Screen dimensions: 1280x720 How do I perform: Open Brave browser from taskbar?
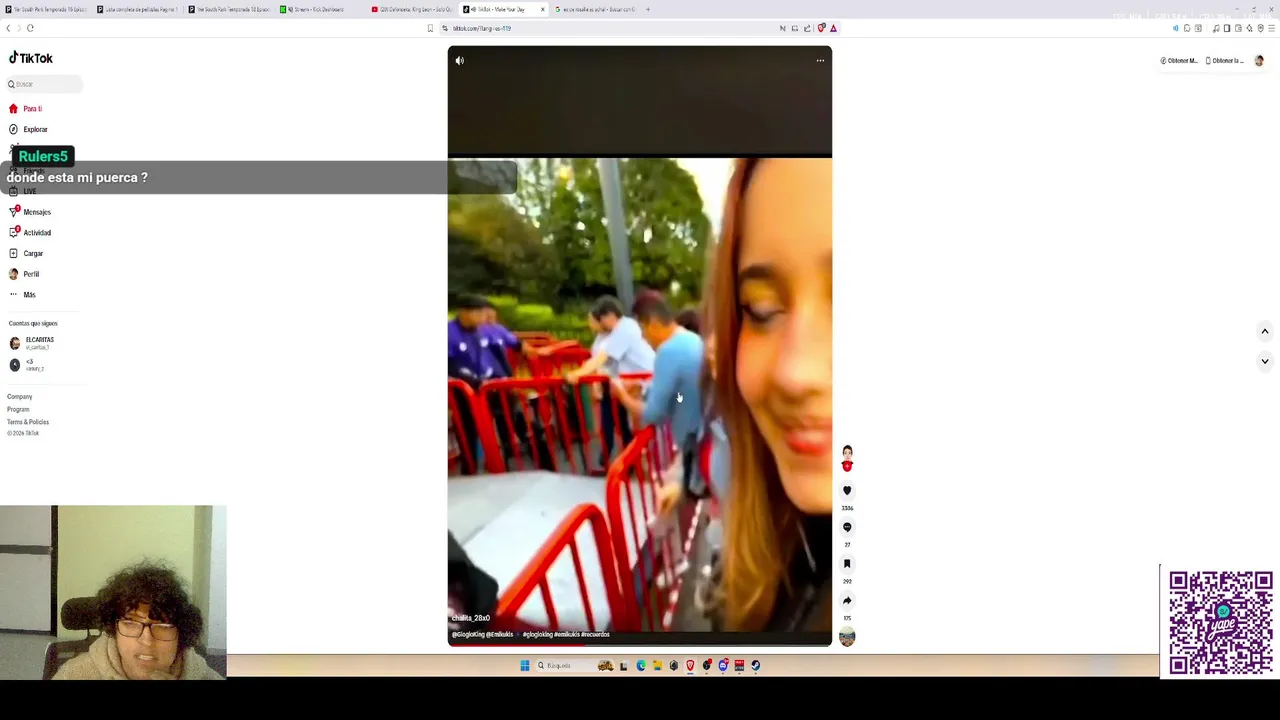coord(690,665)
